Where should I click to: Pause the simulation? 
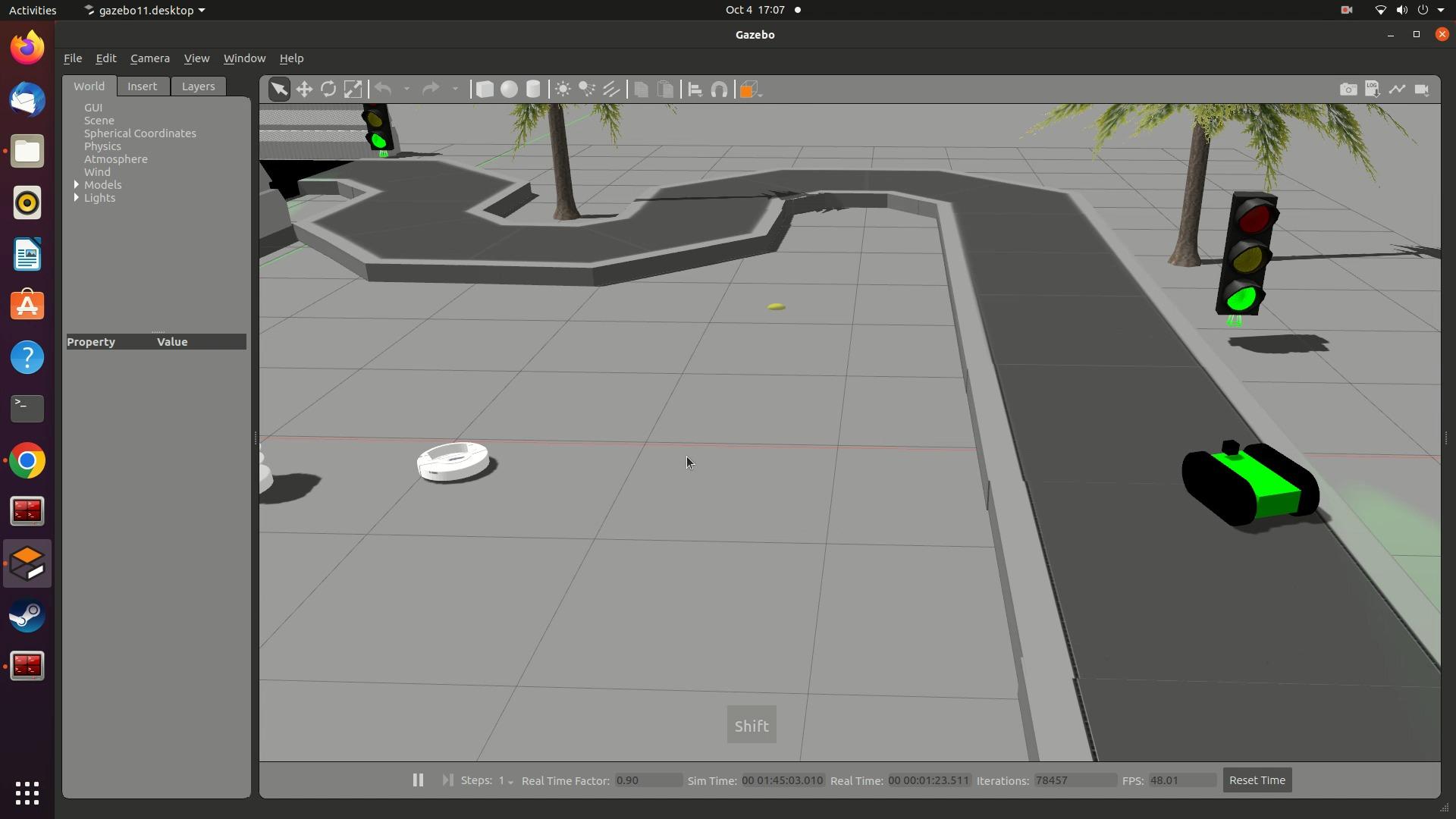(418, 780)
